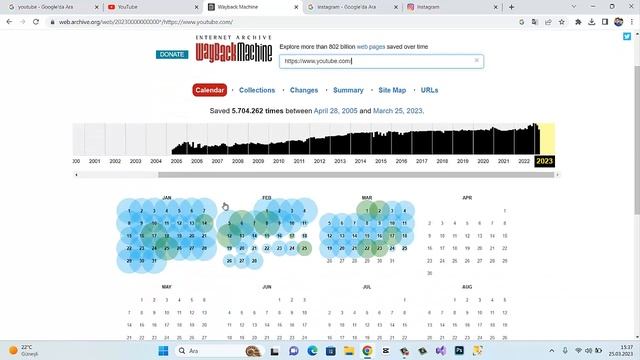Open the Chrome downloads icon
Screen dimensions: 640x360
[x=591, y=22]
